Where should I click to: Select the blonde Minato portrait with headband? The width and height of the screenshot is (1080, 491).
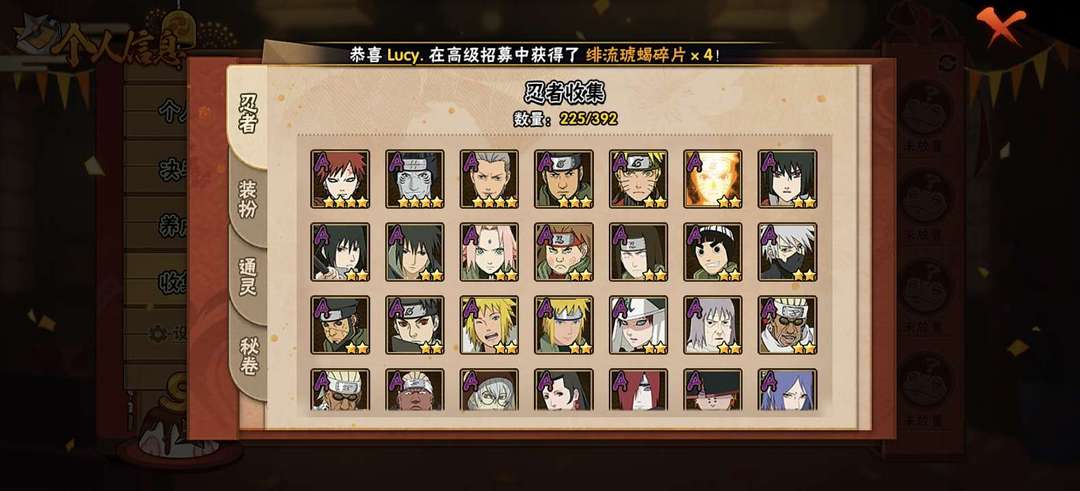[x=564, y=325]
